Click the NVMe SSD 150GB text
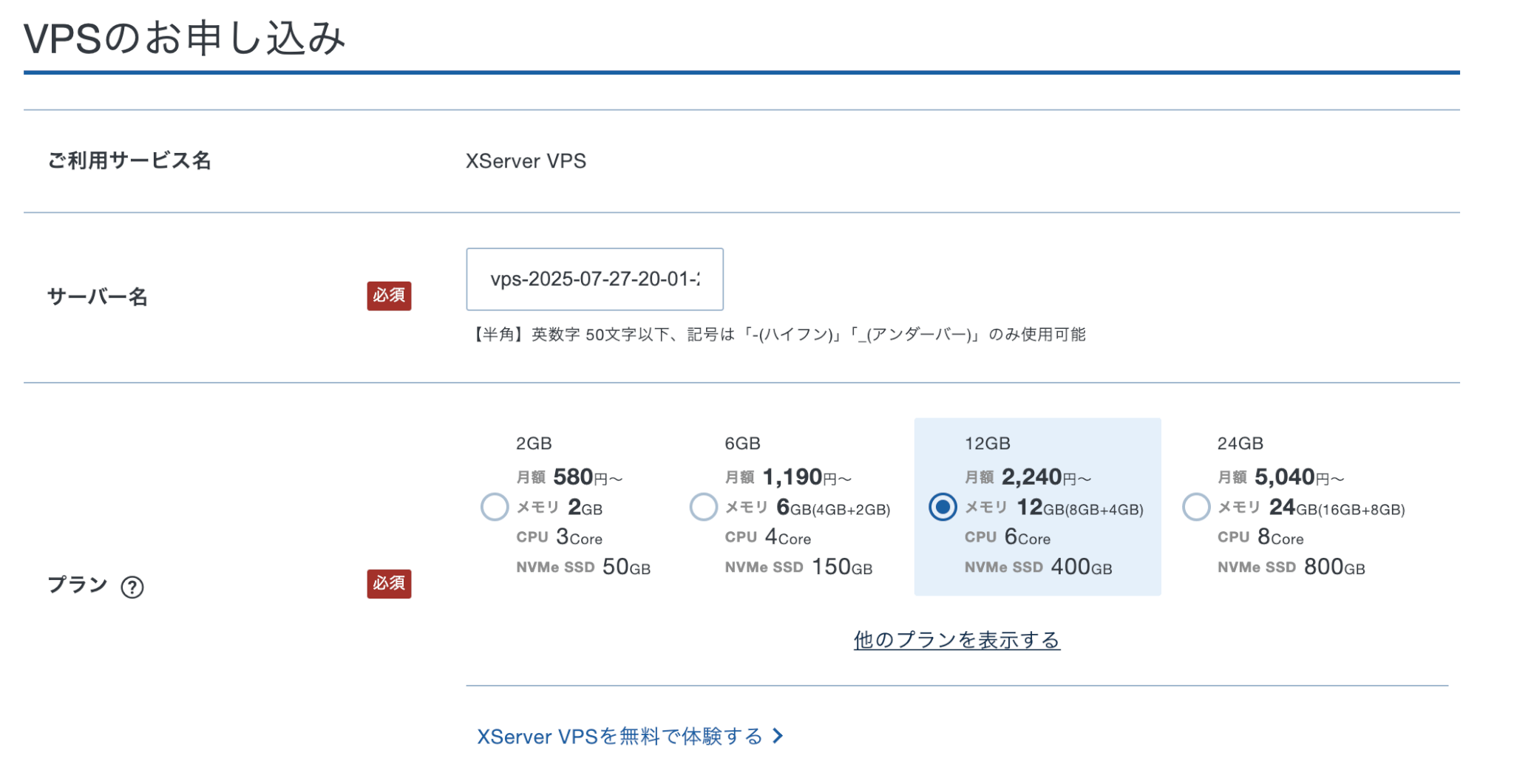Image resolution: width=1514 pixels, height=784 pixels. (798, 567)
